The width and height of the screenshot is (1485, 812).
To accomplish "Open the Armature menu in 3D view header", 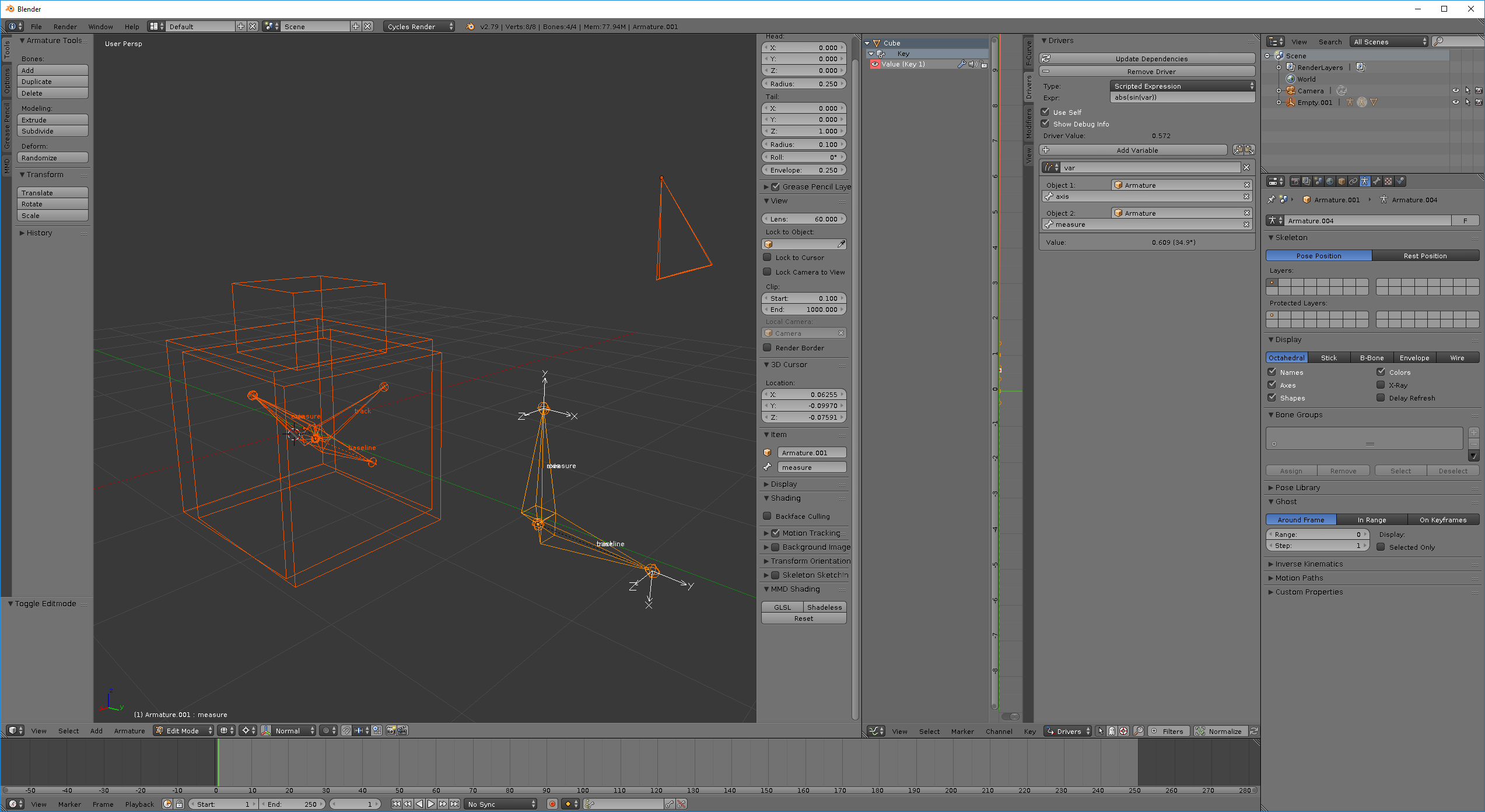I will click(129, 730).
